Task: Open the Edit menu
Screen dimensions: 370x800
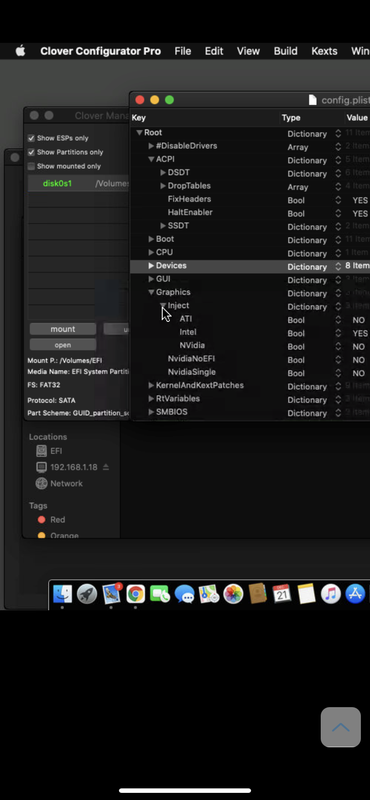Action: 214,51
